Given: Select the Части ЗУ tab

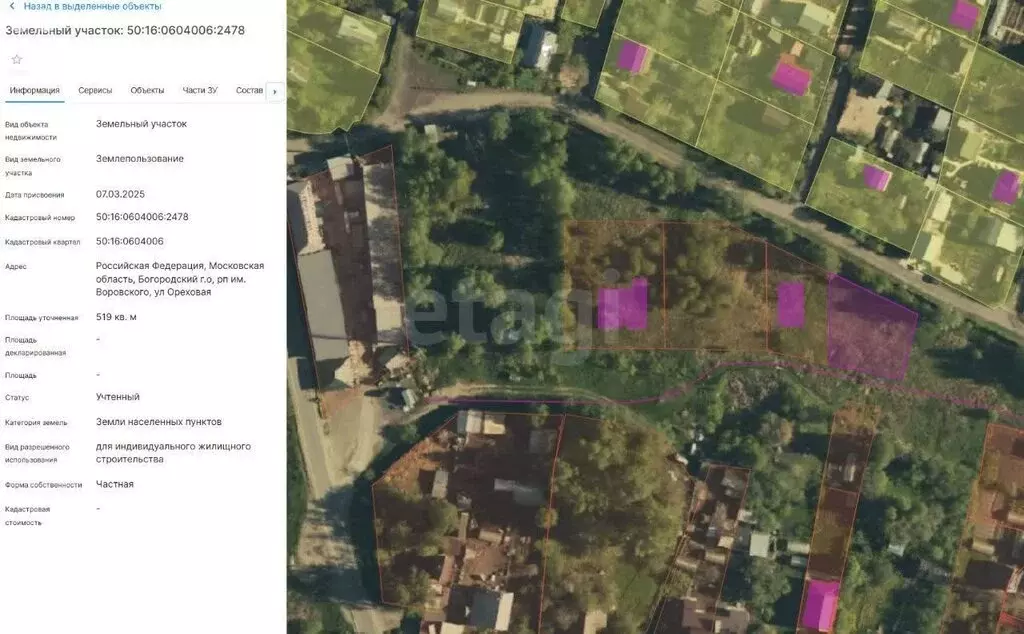Looking at the screenshot, I should pos(200,91).
